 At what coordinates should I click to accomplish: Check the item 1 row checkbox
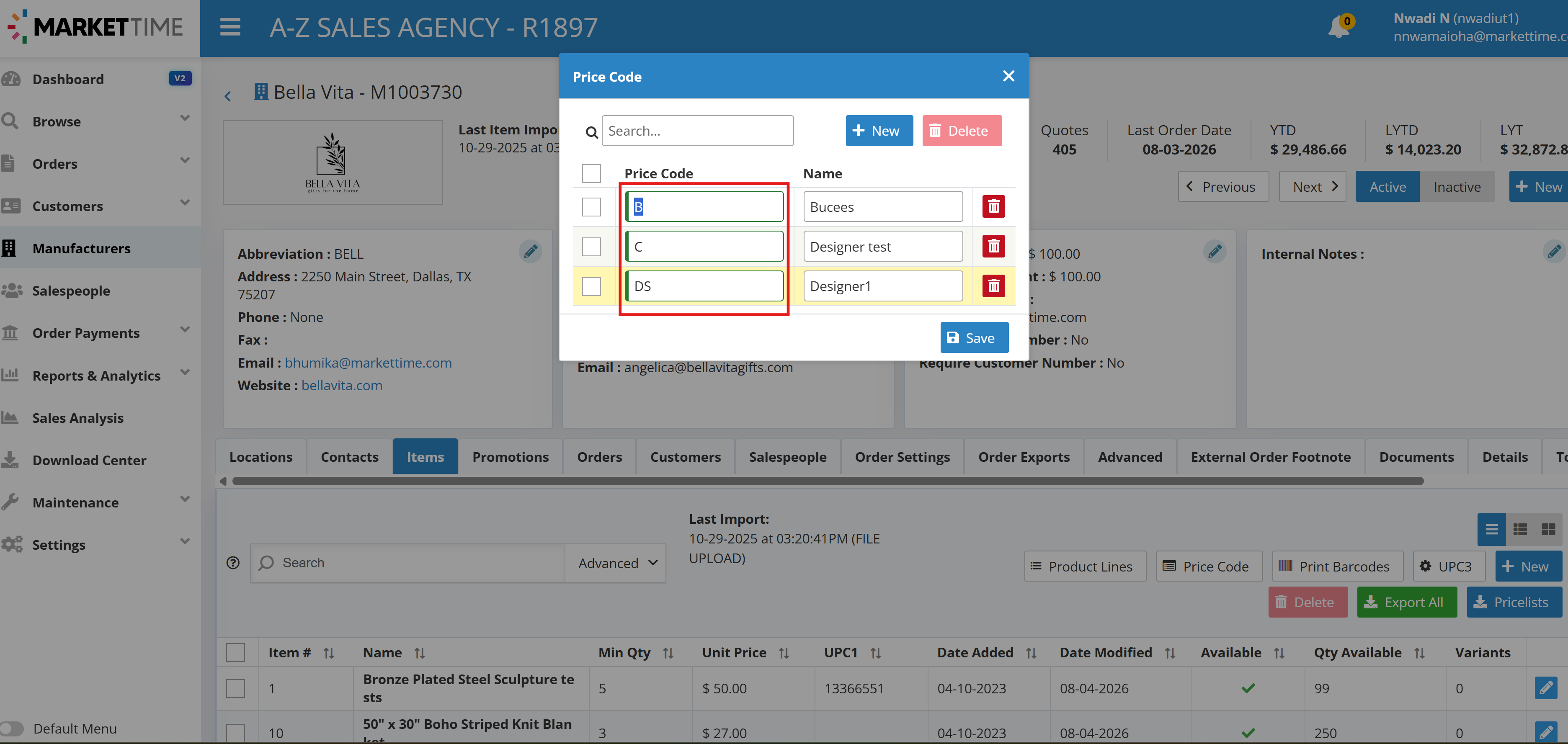pos(235,688)
